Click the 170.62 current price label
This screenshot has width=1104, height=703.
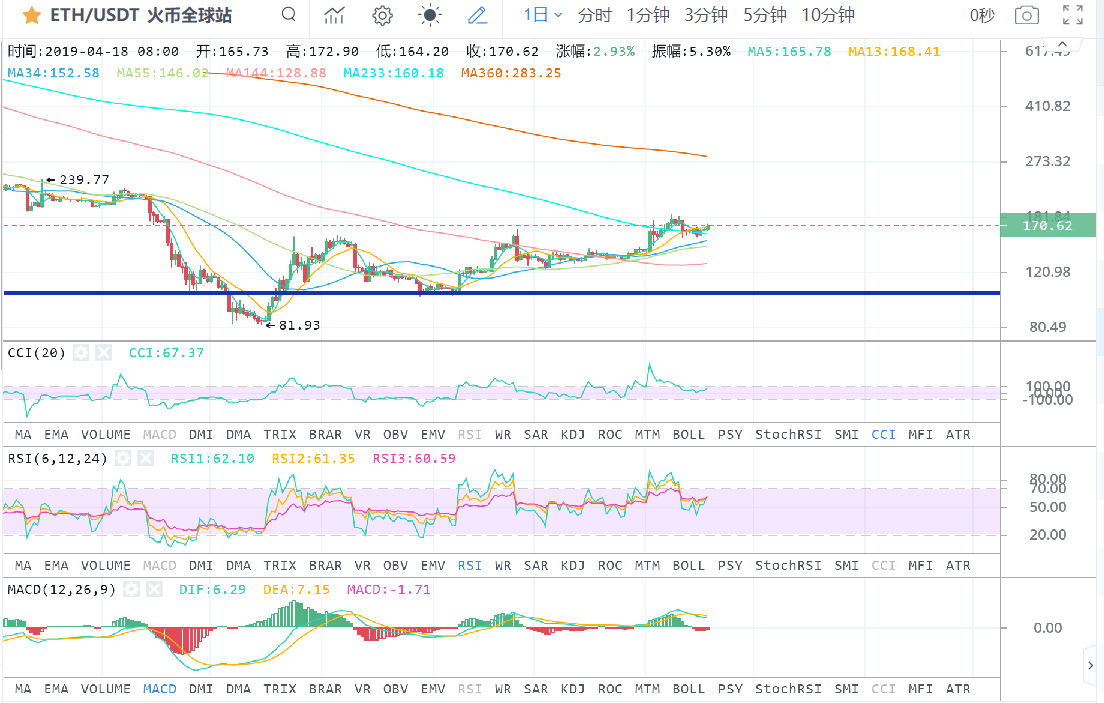coord(1048,227)
